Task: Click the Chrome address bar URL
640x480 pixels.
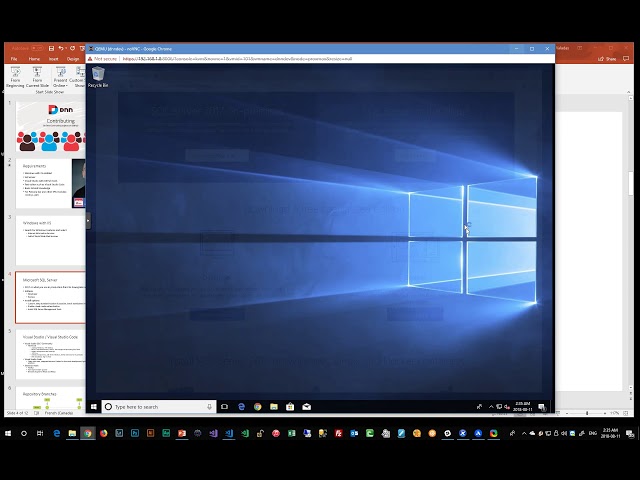Action: click(237, 59)
